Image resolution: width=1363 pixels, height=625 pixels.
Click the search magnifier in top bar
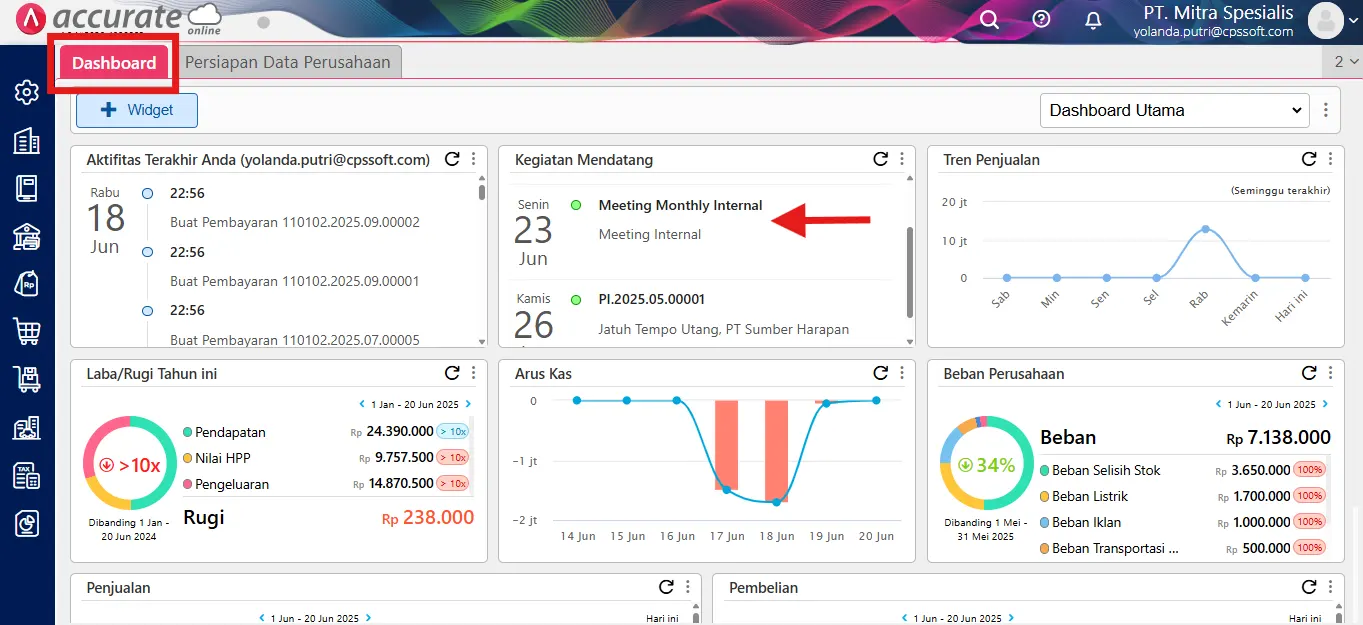[x=989, y=19]
